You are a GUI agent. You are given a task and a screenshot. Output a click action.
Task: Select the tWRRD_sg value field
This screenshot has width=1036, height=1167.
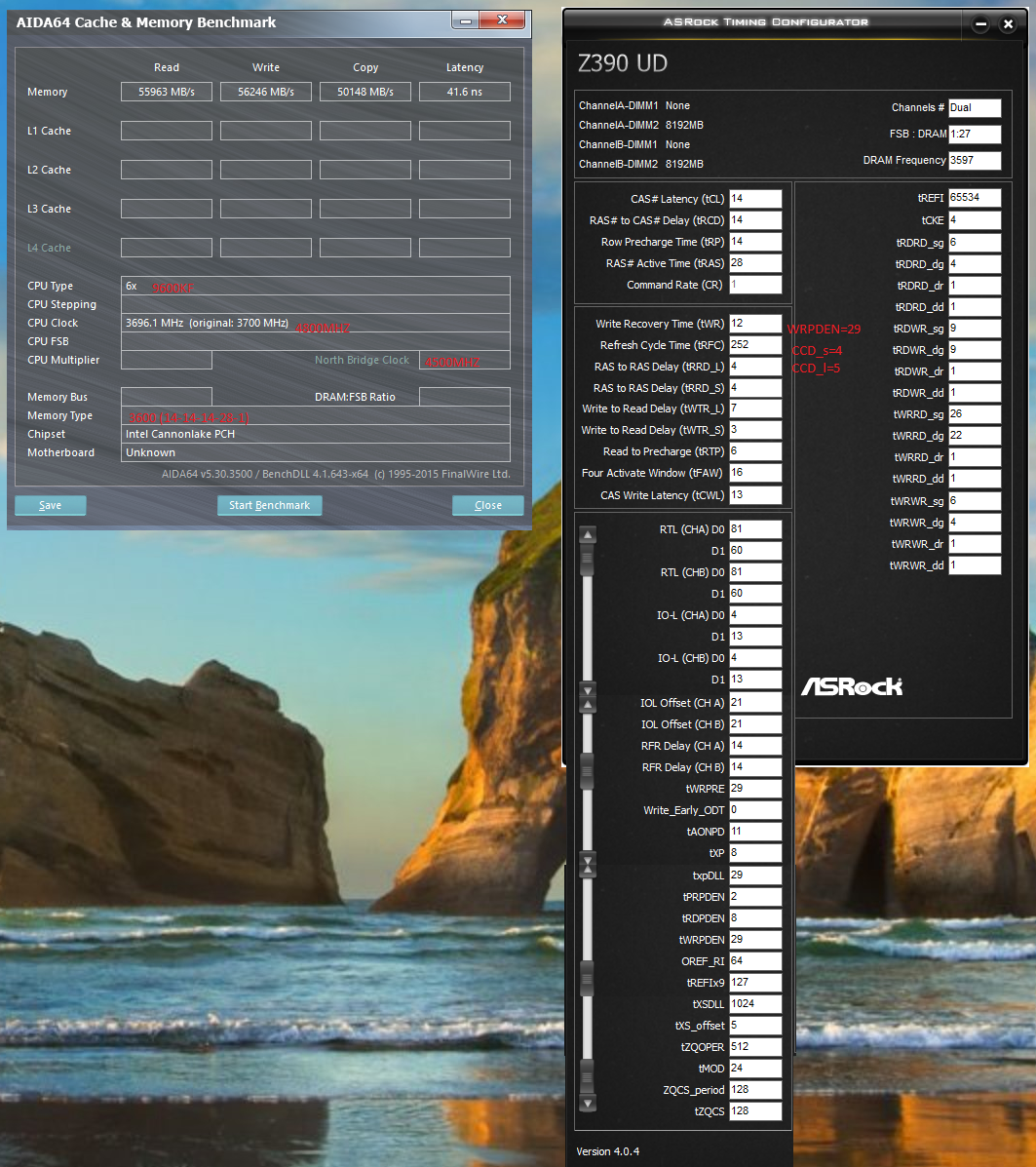tap(975, 414)
